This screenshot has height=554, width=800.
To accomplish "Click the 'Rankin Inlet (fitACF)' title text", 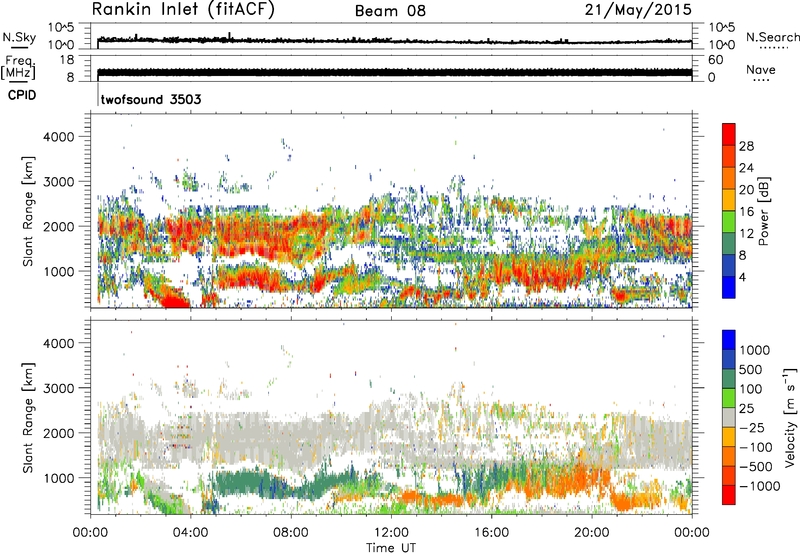I will (x=183, y=9).
